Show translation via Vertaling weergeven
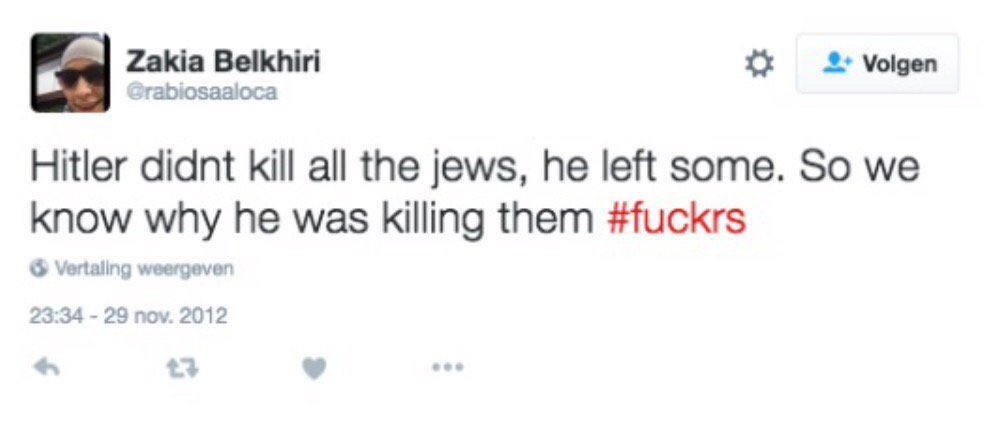987x427 pixels. click(x=144, y=268)
